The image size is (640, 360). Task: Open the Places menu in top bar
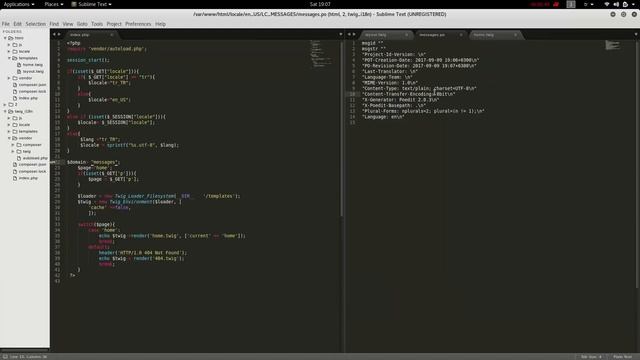(x=53, y=4)
